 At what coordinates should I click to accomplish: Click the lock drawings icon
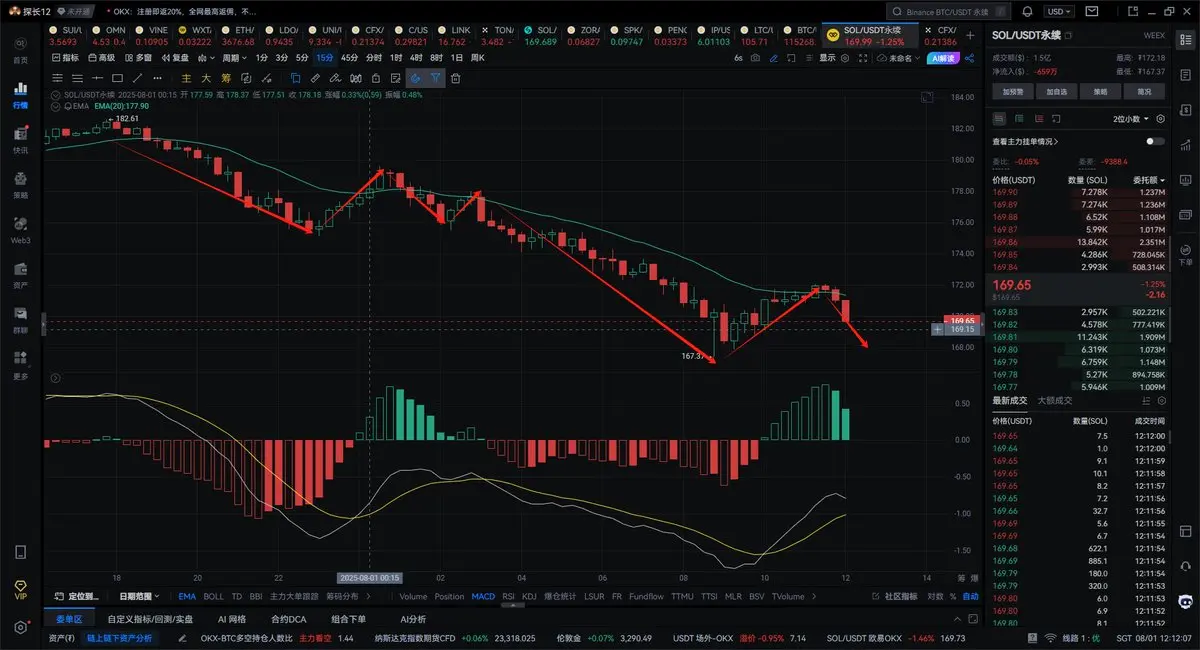[376, 78]
